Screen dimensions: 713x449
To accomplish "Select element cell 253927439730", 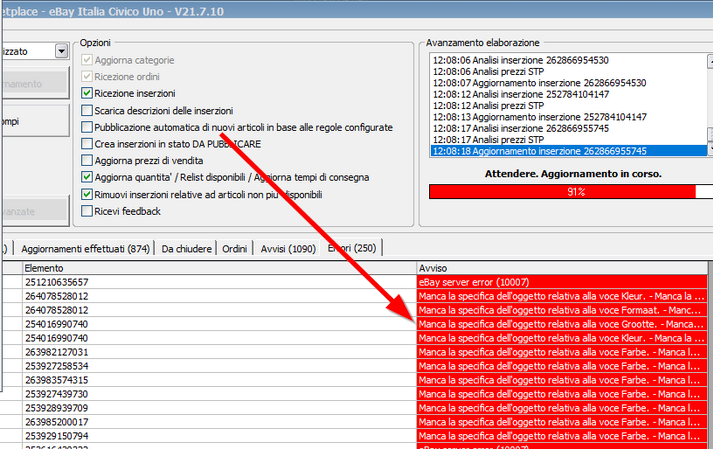I will click(x=219, y=394).
